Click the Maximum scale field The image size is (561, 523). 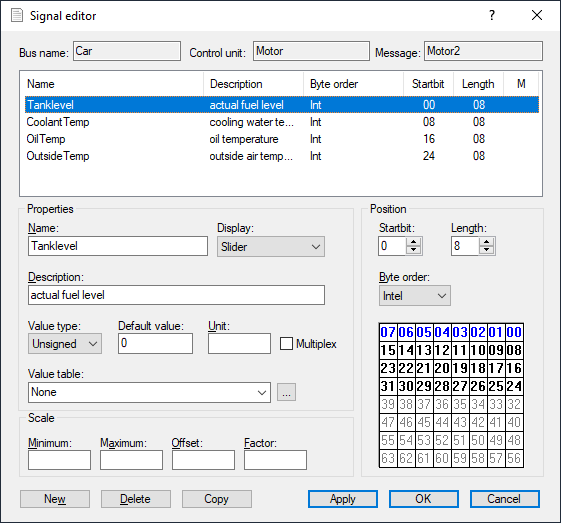[131, 460]
